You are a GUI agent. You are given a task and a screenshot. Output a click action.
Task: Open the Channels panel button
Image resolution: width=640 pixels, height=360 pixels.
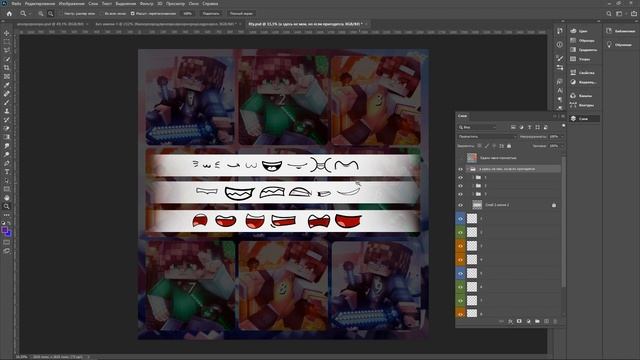[584, 96]
